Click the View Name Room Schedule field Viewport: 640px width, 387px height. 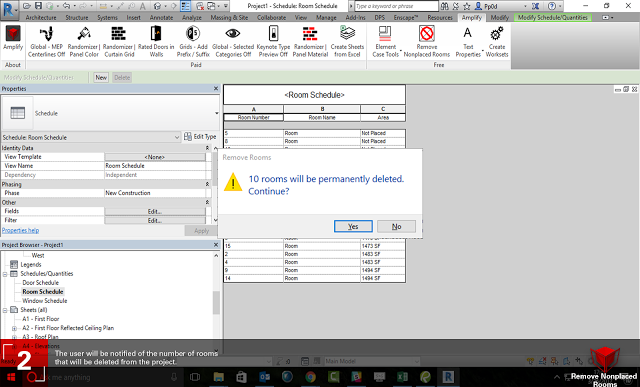coord(155,166)
